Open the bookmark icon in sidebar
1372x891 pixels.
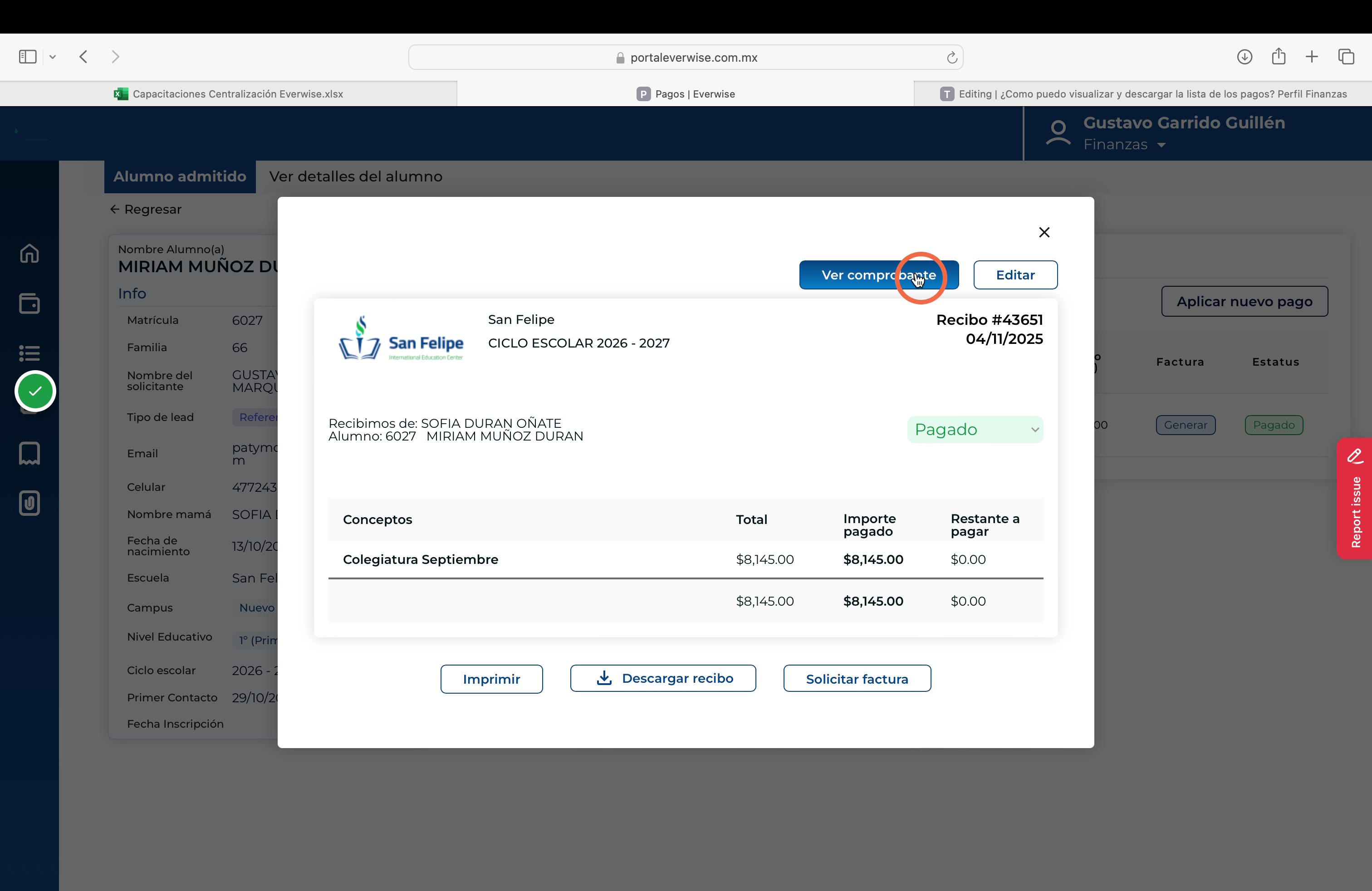(29, 453)
